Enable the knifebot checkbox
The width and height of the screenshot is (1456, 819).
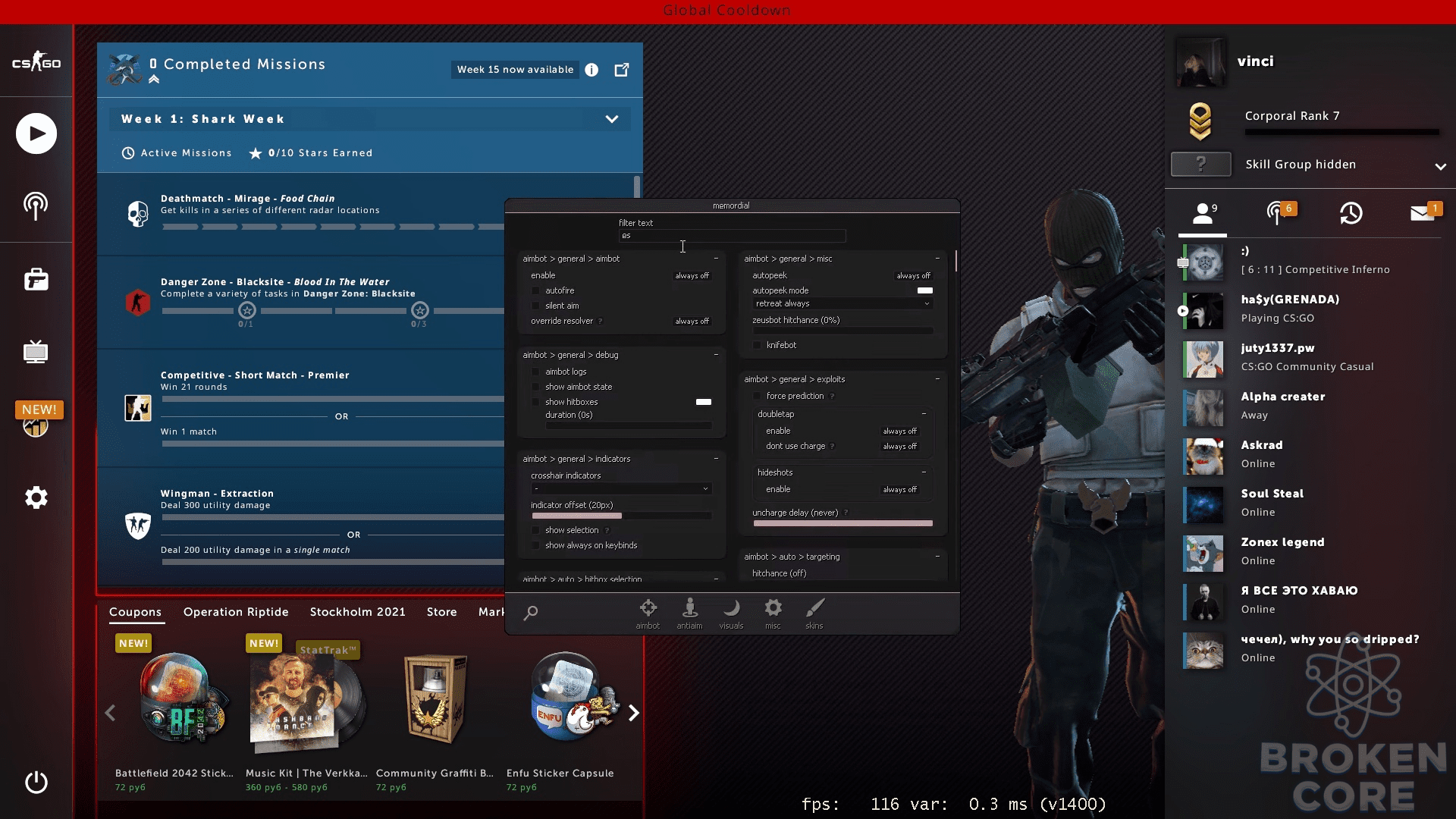click(x=757, y=345)
